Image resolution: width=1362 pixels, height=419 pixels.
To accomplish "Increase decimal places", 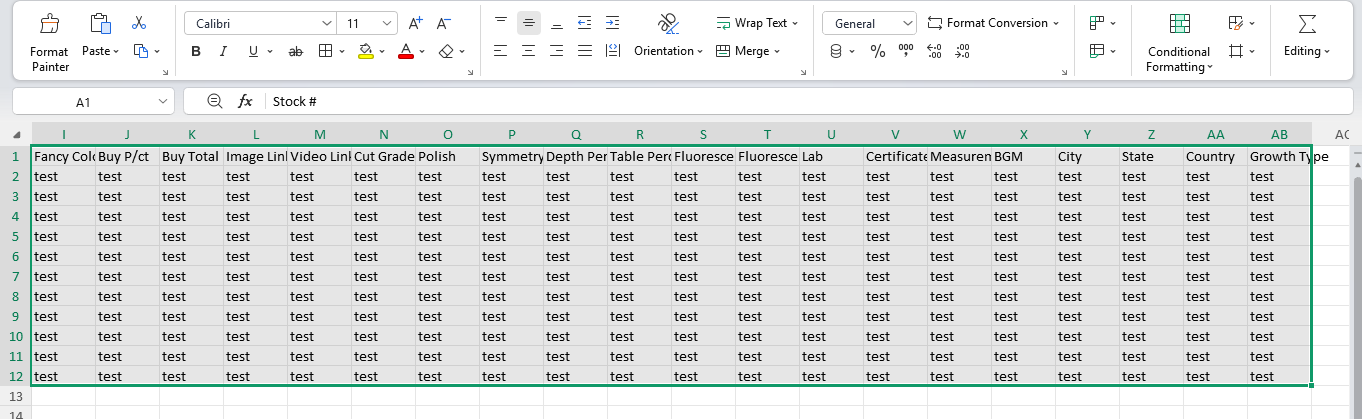I will tap(934, 51).
